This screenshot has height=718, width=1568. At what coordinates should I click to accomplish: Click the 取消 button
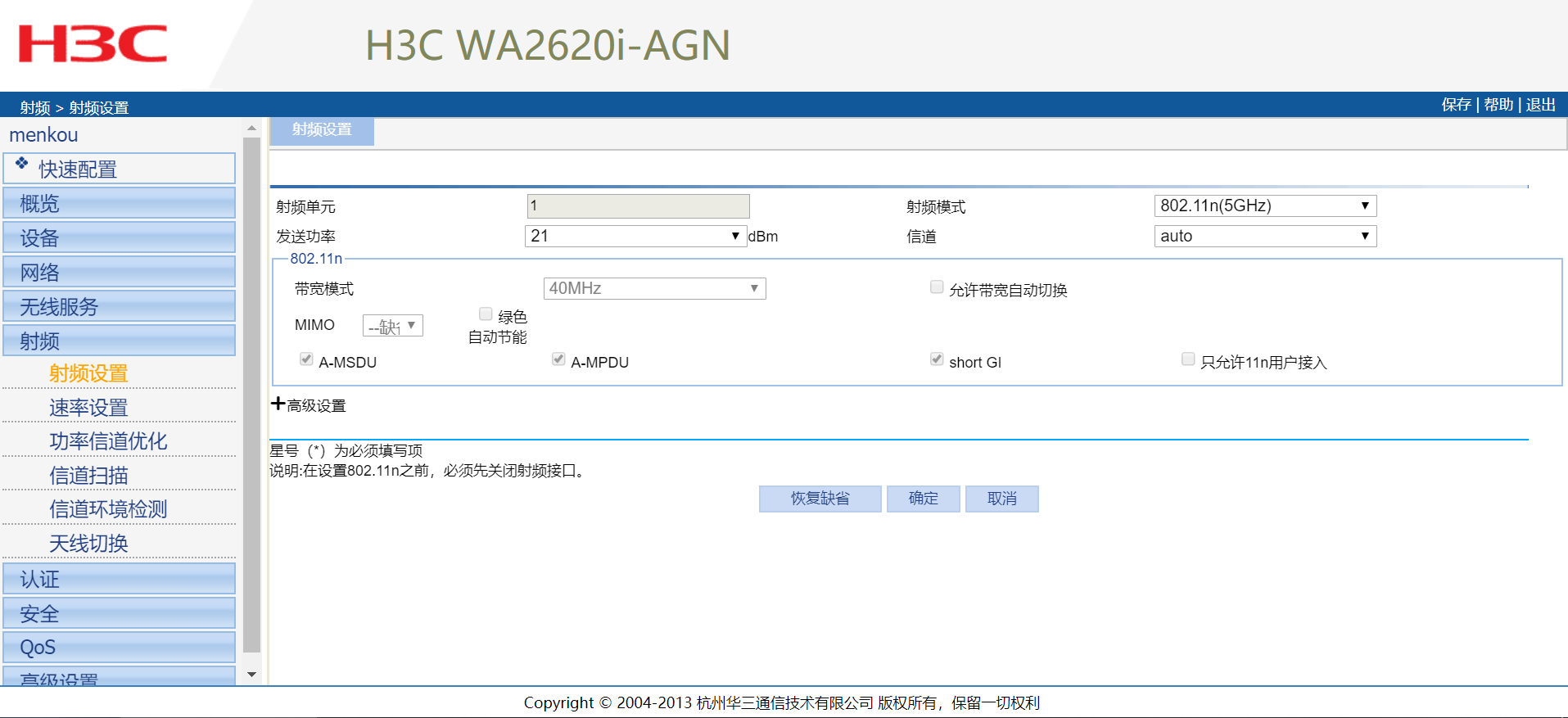[1002, 499]
